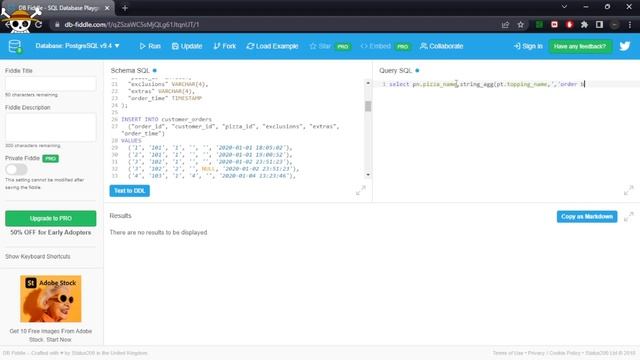Click the Schema SQL scrollbar thumb
This screenshot has height=360, width=640.
368,106
